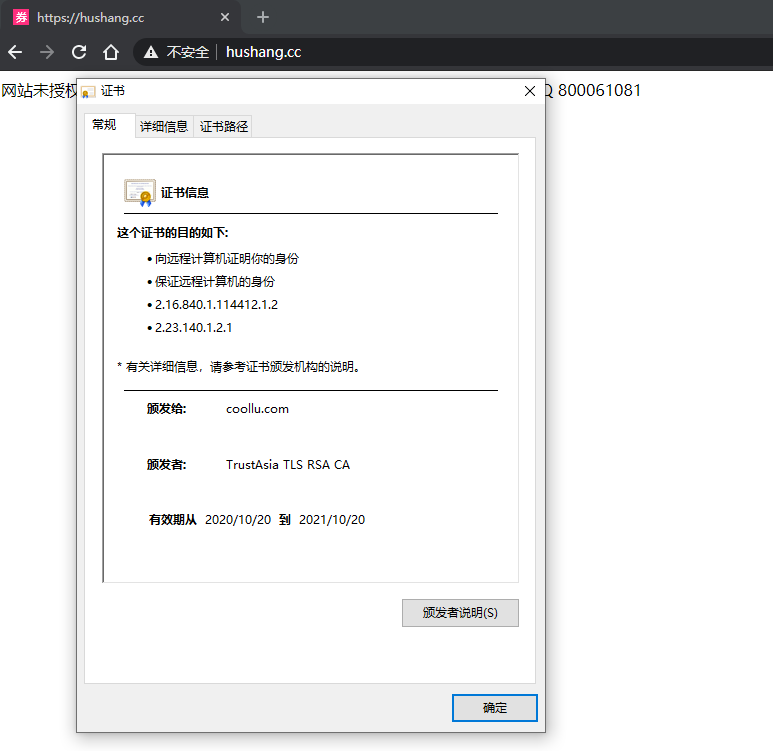Click the 不安全 security label
Screen dimensions: 773x751
[x=188, y=52]
